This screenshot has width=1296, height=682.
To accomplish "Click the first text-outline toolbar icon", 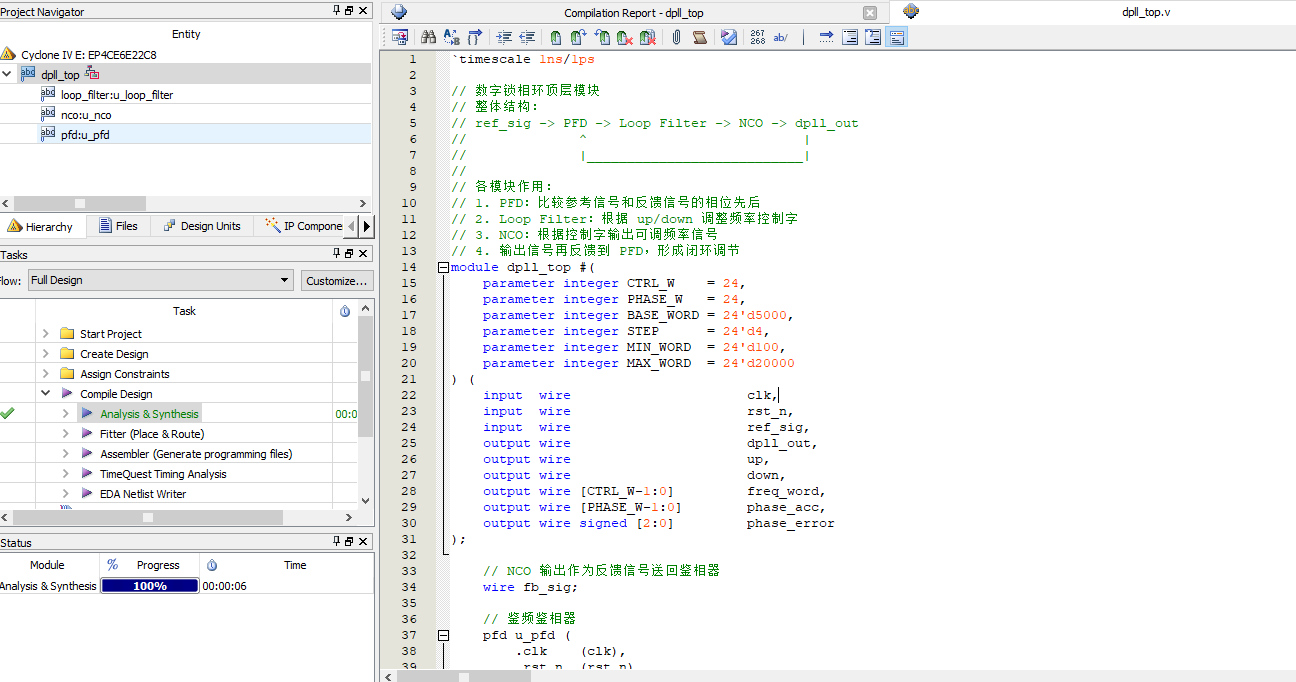I will tap(850, 37).
